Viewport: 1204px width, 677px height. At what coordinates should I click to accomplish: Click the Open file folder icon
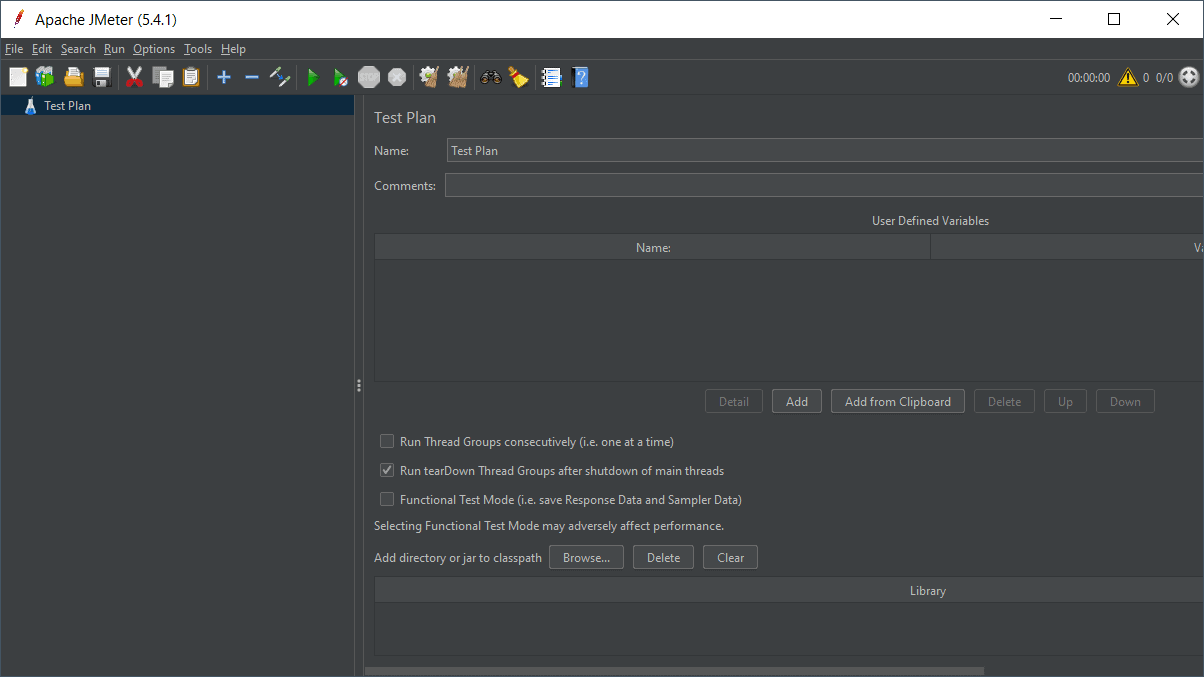click(73, 77)
